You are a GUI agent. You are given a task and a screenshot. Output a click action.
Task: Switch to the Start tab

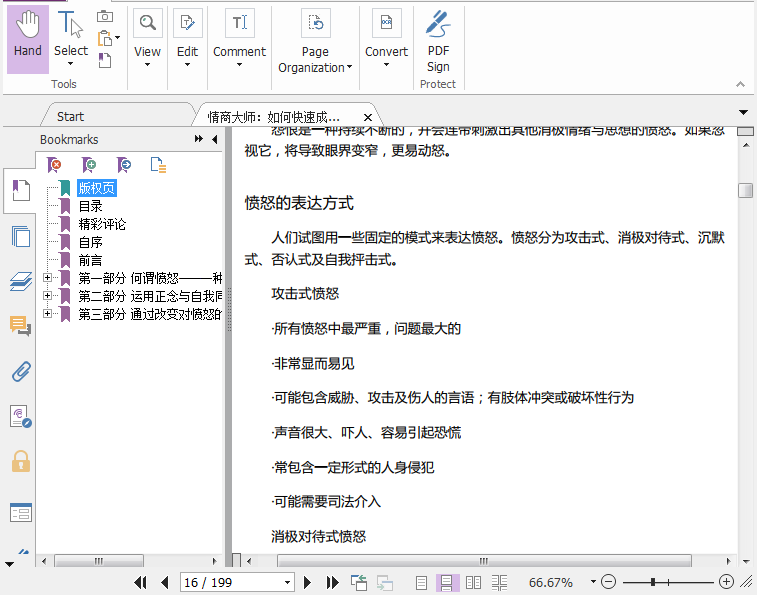[70, 117]
